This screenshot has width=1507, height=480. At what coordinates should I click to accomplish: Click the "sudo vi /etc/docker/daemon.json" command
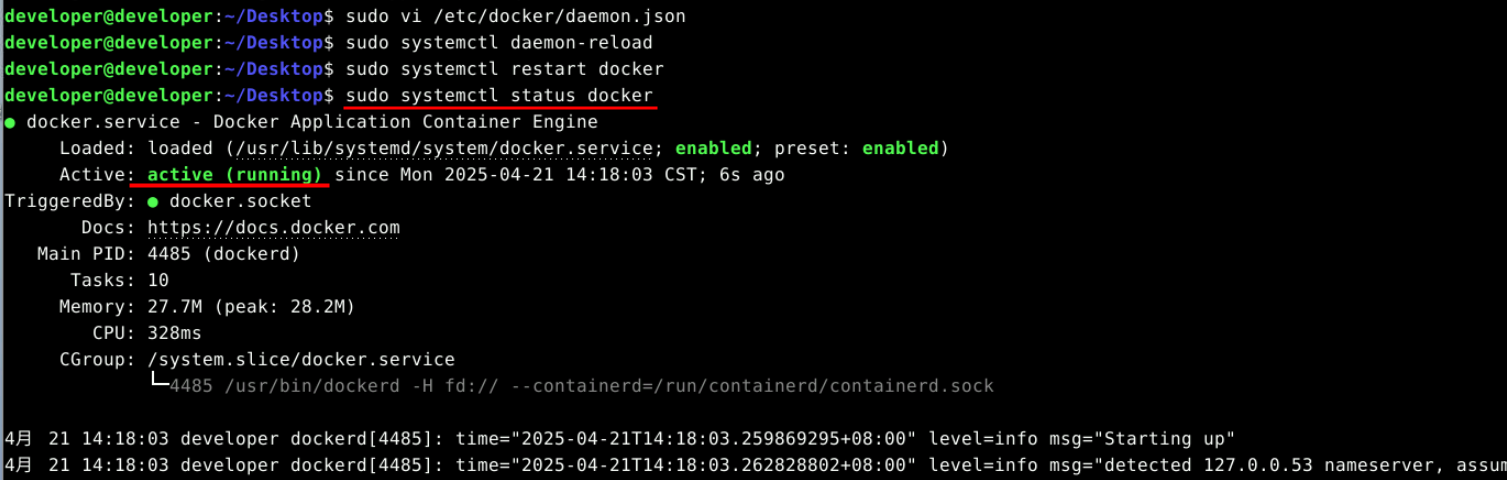coord(515,17)
